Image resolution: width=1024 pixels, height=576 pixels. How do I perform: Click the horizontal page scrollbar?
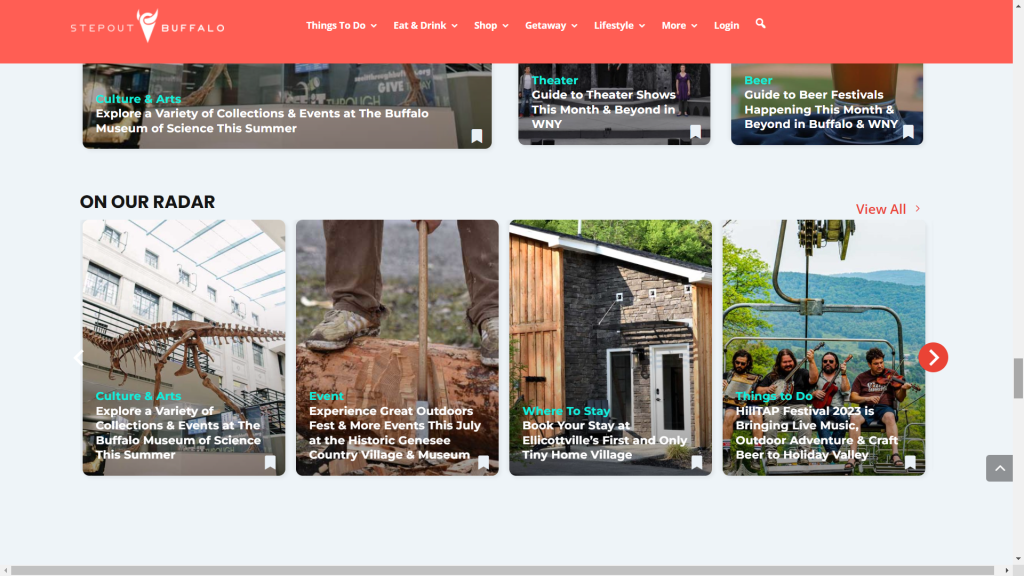(502, 571)
